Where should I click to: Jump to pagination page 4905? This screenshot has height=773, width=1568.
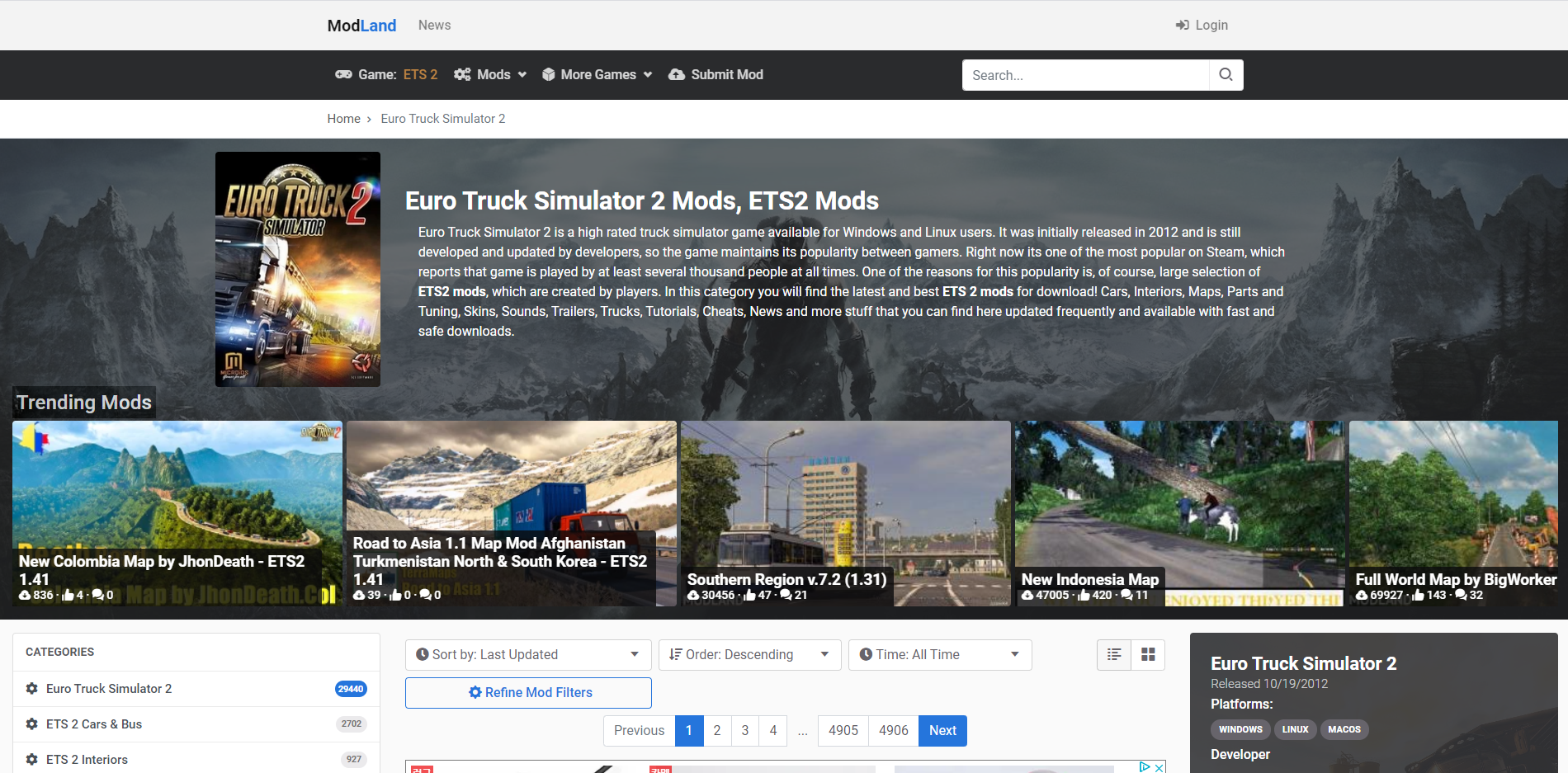[x=843, y=731]
